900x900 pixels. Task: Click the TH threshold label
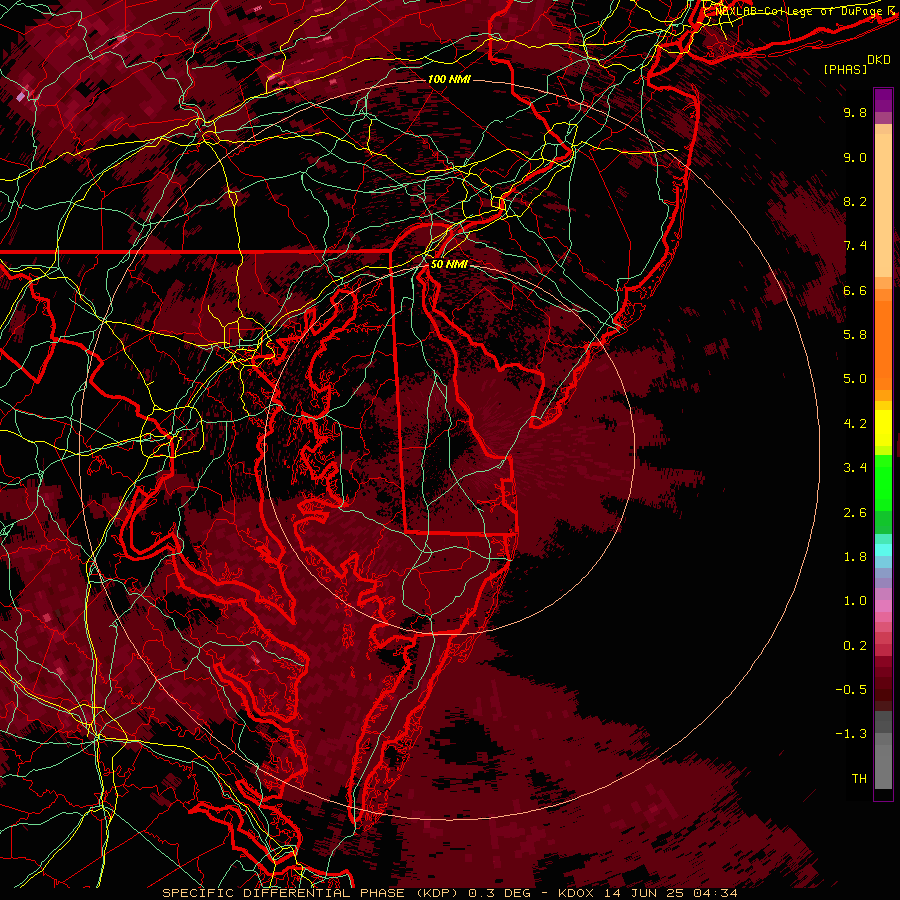[x=859, y=779]
